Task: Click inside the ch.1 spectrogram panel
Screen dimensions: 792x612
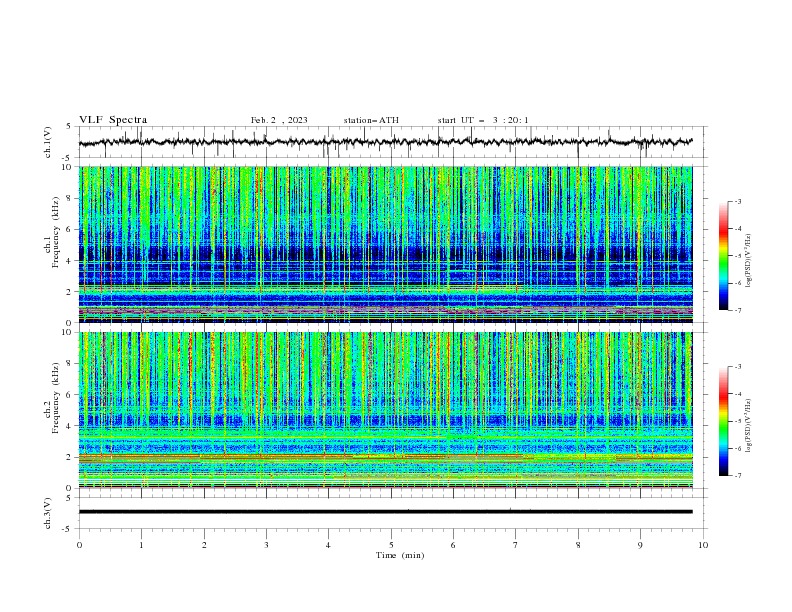Action: (385, 244)
